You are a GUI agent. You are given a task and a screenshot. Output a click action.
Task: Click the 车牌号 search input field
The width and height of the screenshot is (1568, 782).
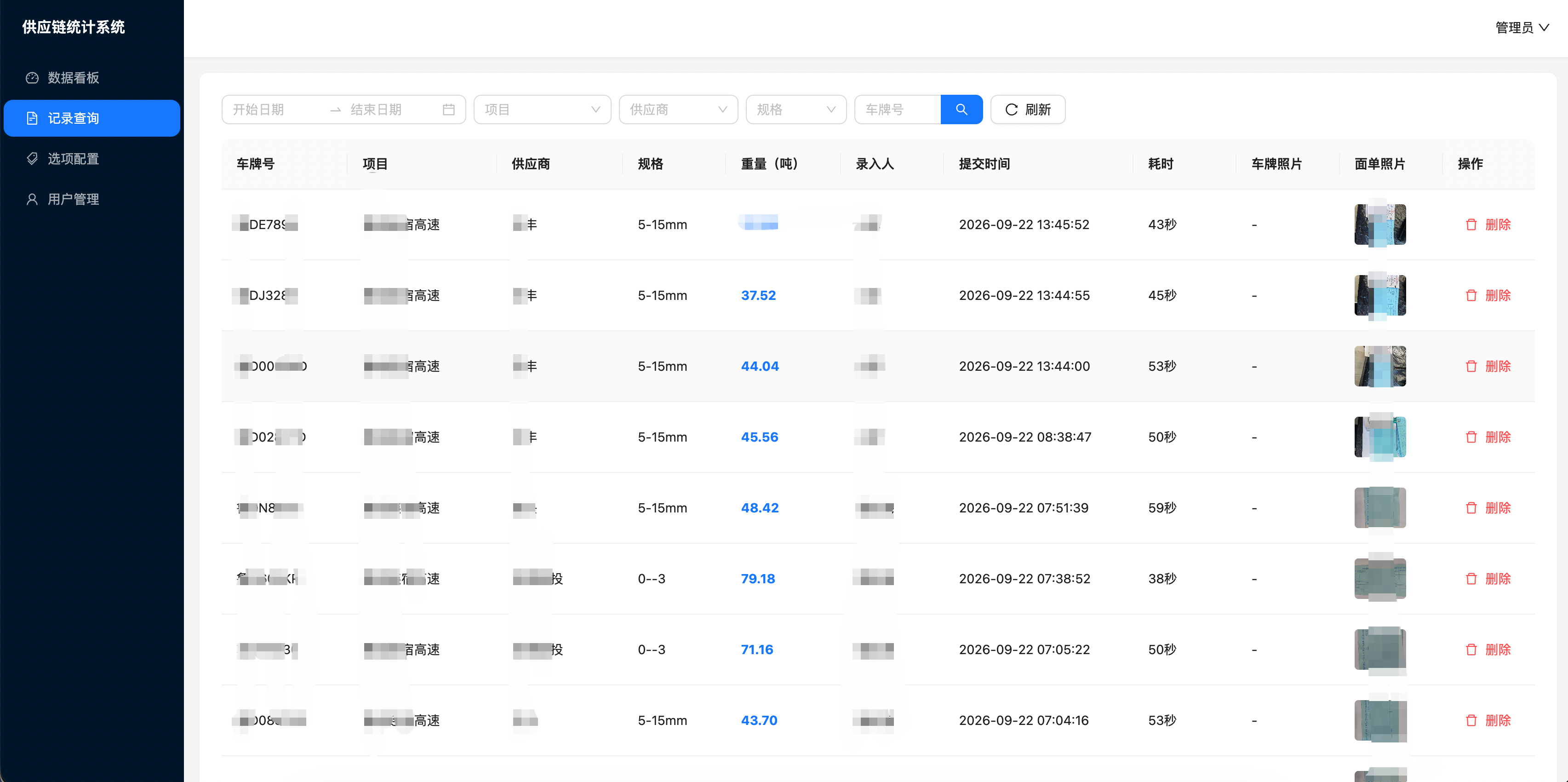[898, 109]
